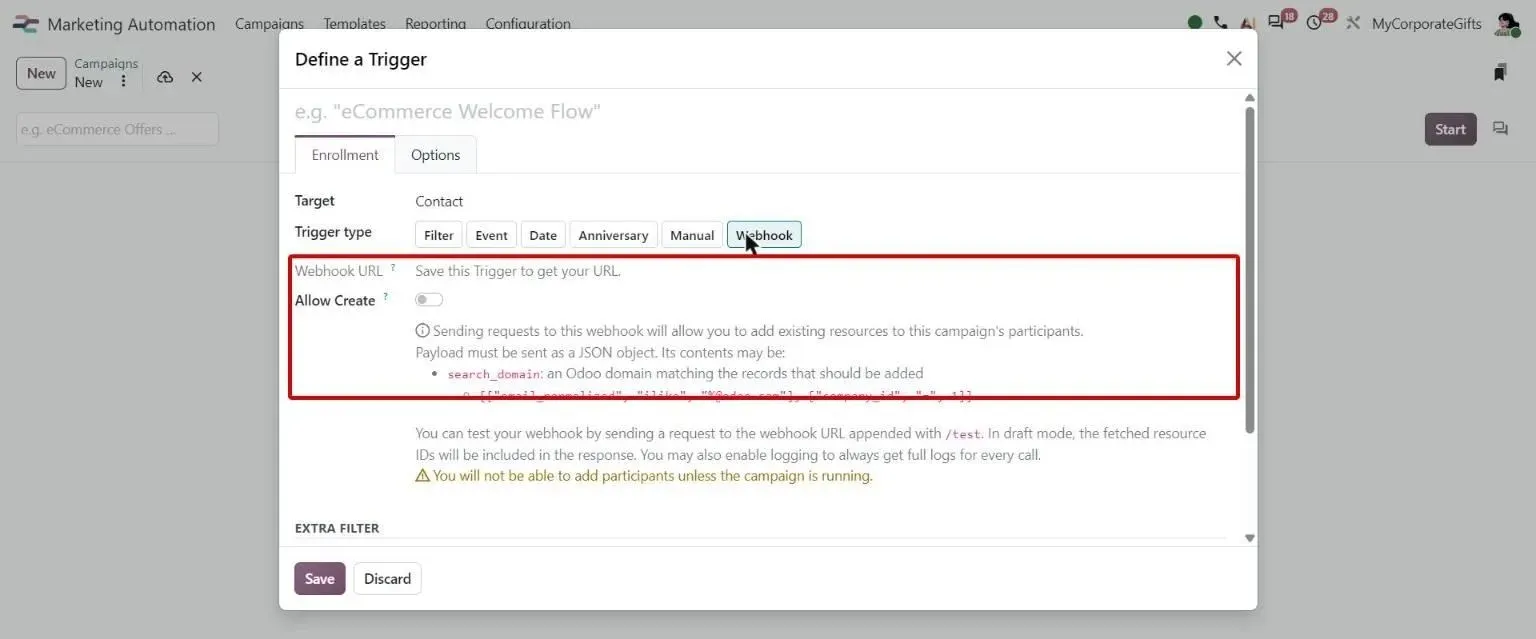Discard changes with X beside cloud icon
Viewport: 1536px width, 639px height.
197,77
